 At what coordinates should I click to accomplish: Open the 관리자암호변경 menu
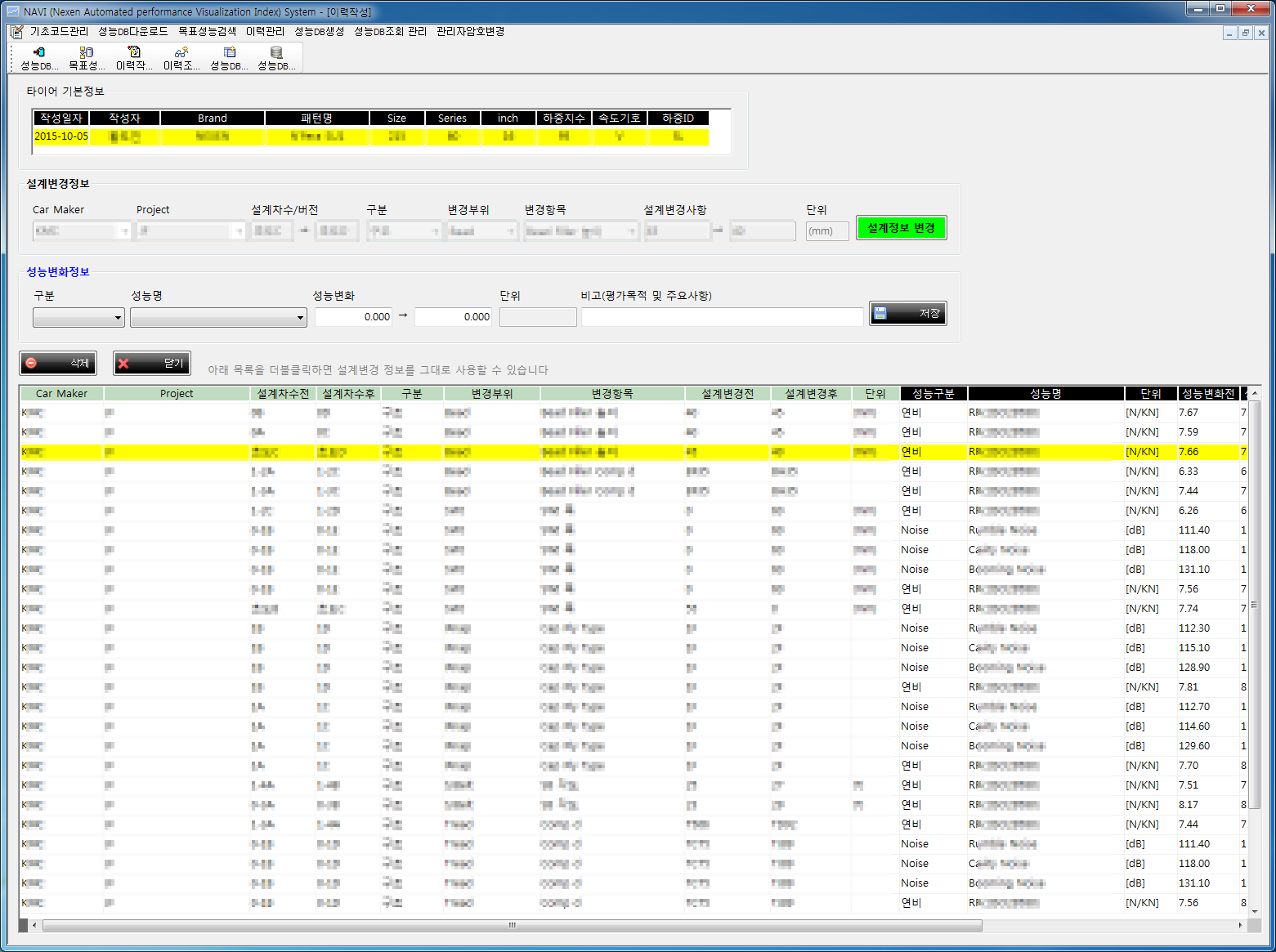(470, 31)
